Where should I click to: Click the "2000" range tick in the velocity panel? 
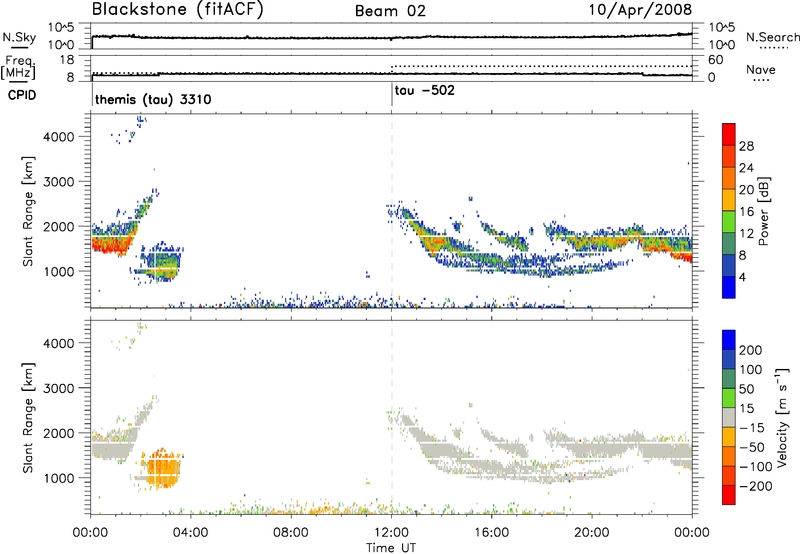coord(58,433)
